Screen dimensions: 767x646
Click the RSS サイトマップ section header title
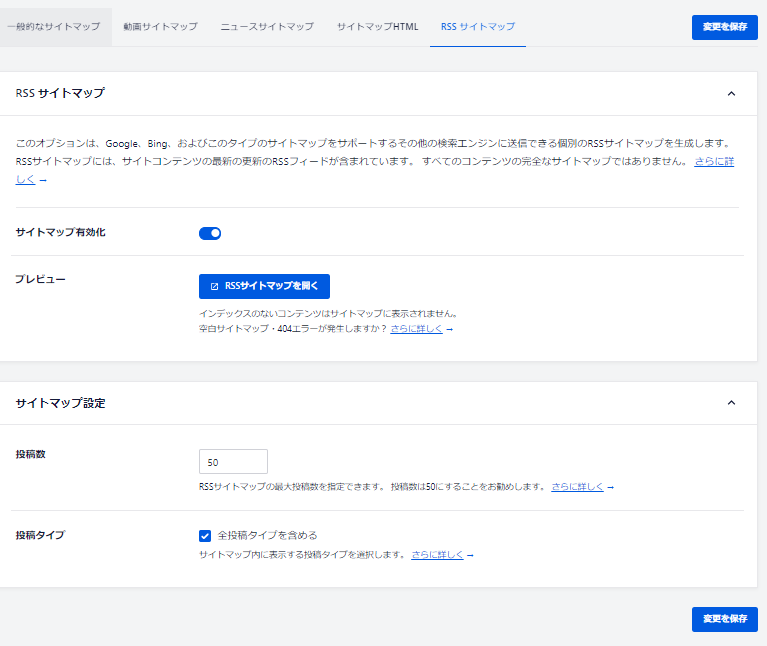point(61,93)
